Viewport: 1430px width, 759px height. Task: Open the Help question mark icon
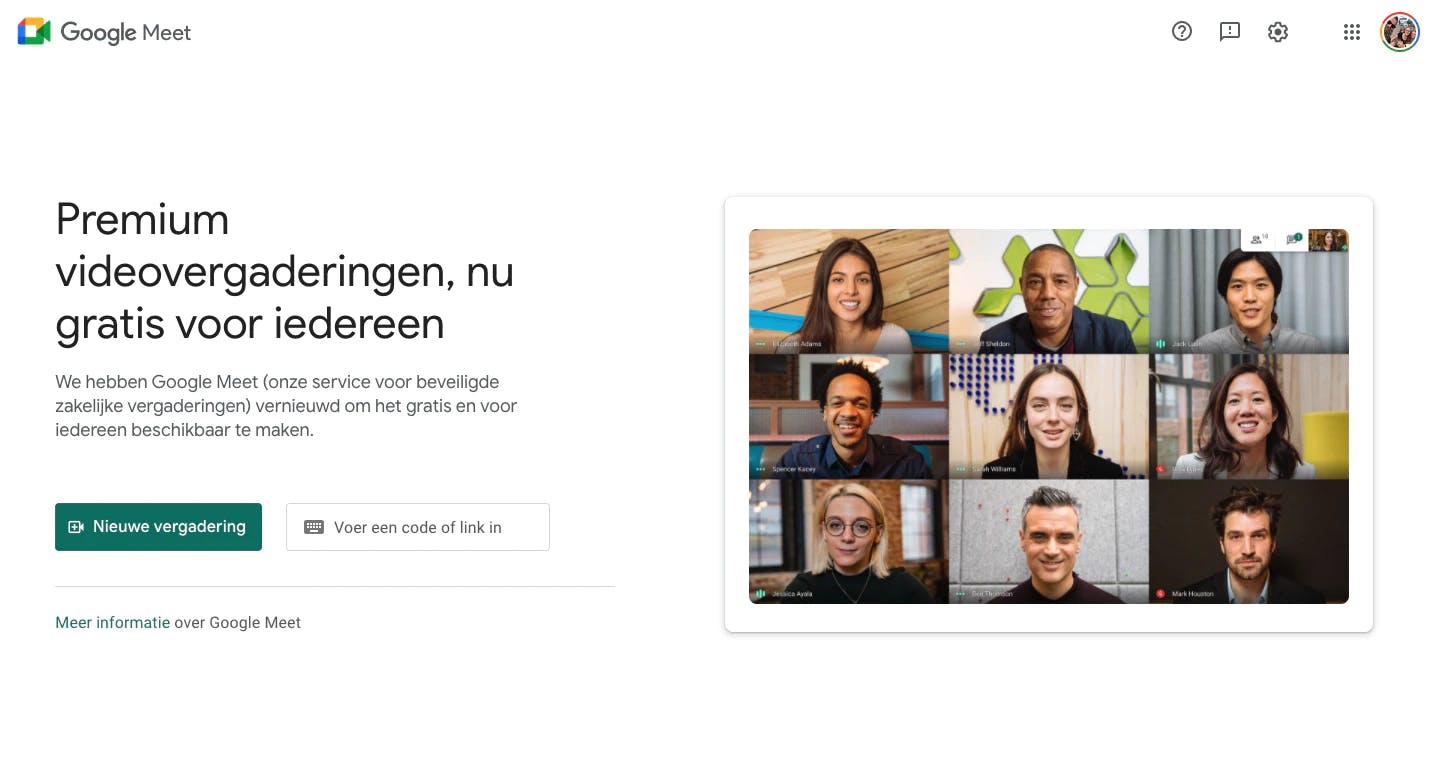point(1182,32)
